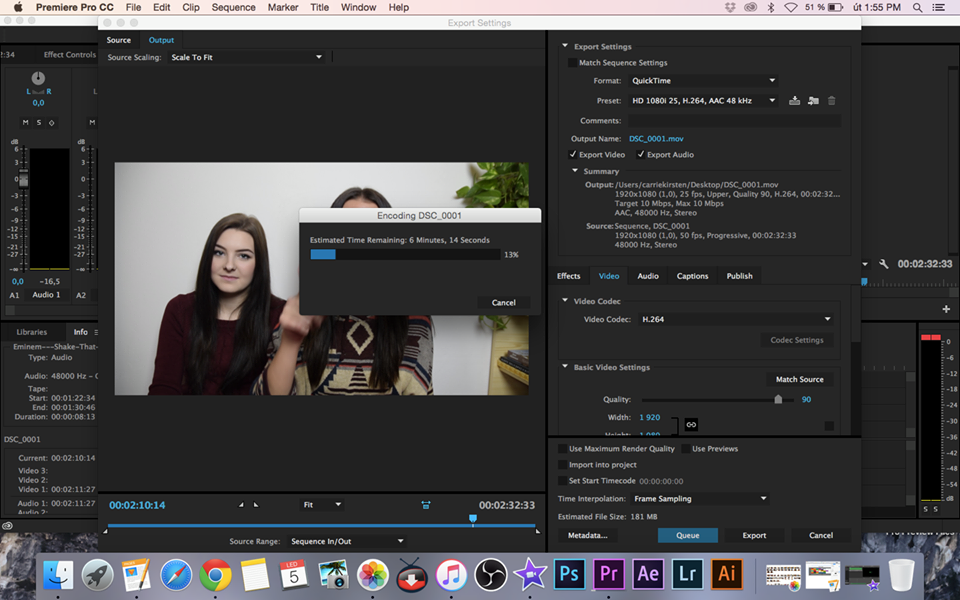The height and width of the screenshot is (600, 960).
Task: Click the aspect ratio correction icon
Action: click(426, 505)
